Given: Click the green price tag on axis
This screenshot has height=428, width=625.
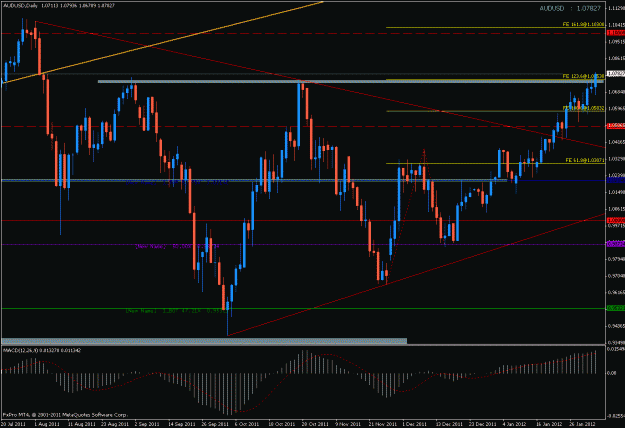Looking at the screenshot, I should click(x=615, y=308).
